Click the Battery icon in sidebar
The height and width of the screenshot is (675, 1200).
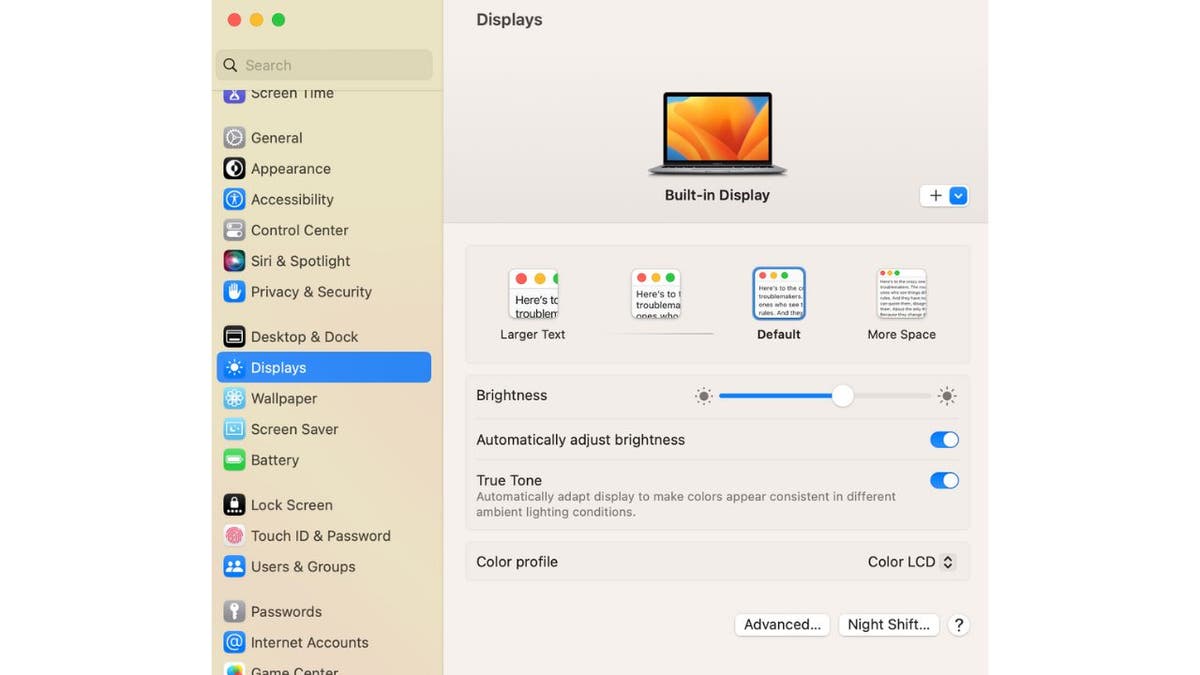point(234,460)
